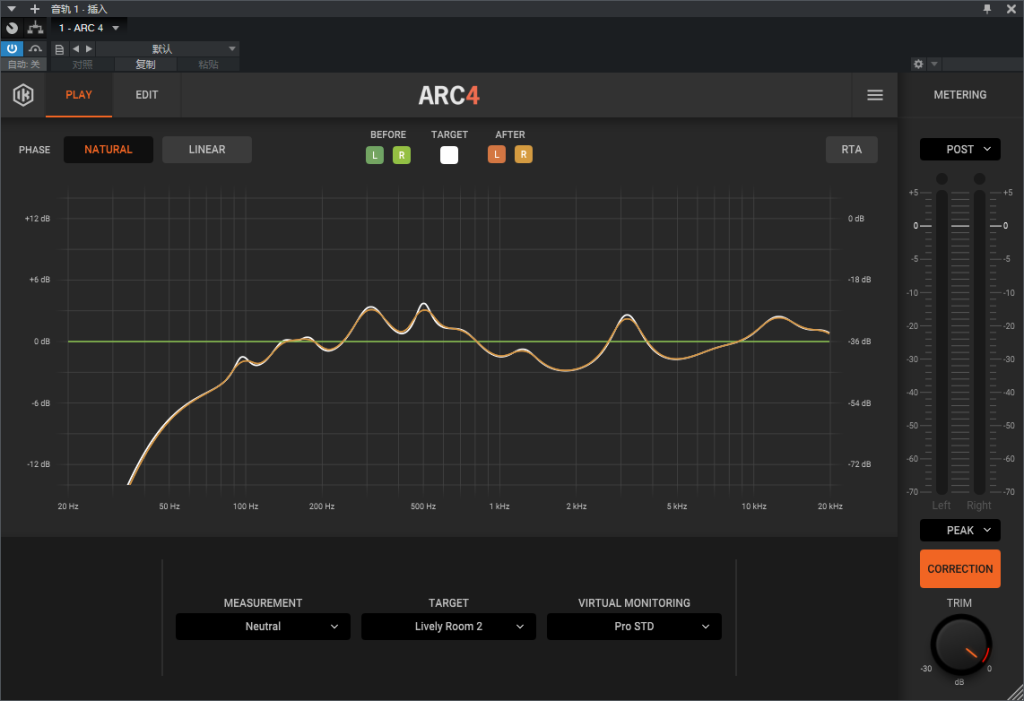The height and width of the screenshot is (701, 1024).
Task: Toggle the AFTER right channel R curve
Action: pos(523,154)
